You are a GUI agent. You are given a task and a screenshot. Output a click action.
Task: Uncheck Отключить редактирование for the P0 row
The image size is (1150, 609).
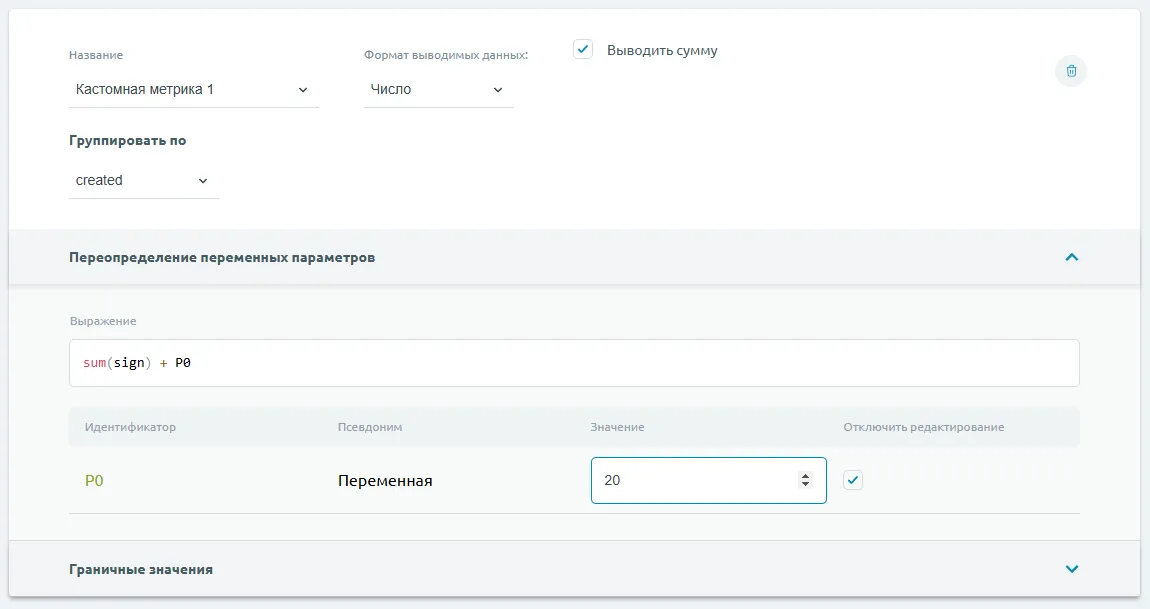pos(852,480)
